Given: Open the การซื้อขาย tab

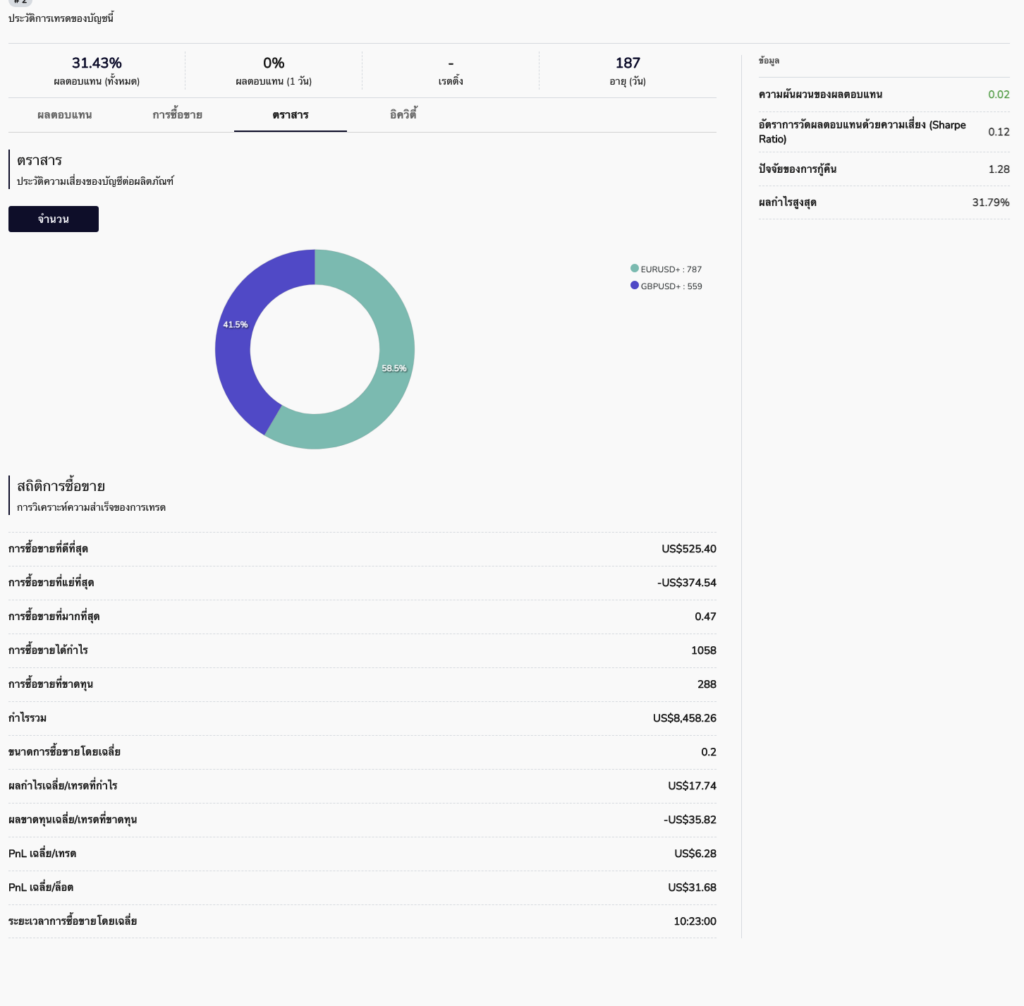Looking at the screenshot, I should point(177,115).
